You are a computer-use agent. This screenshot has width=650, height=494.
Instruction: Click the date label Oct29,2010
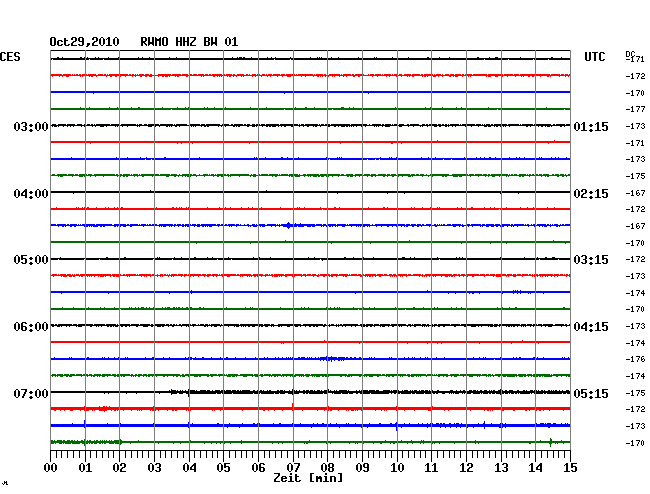coord(85,42)
